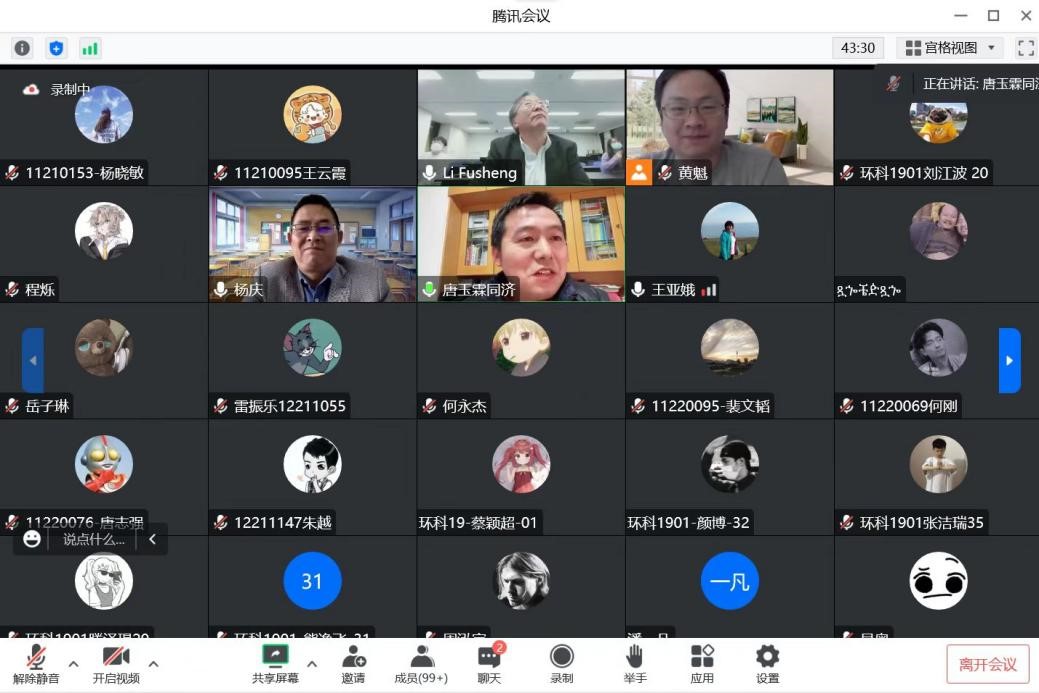Go to next page of participants
Screen dimensions: 1039x693
1009,360
